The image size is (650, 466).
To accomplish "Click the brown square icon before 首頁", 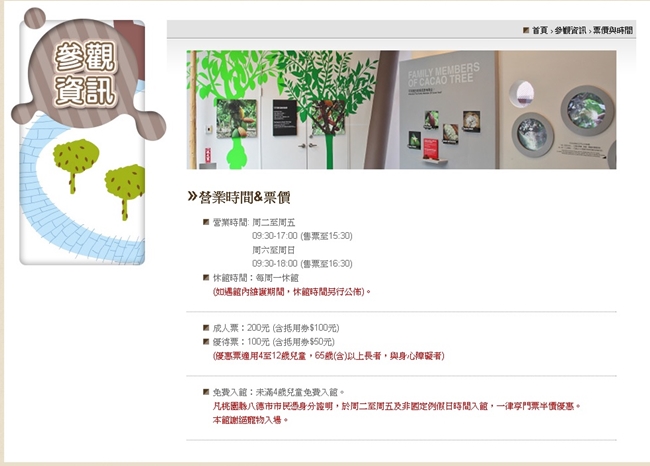I will pyautogui.click(x=526, y=30).
